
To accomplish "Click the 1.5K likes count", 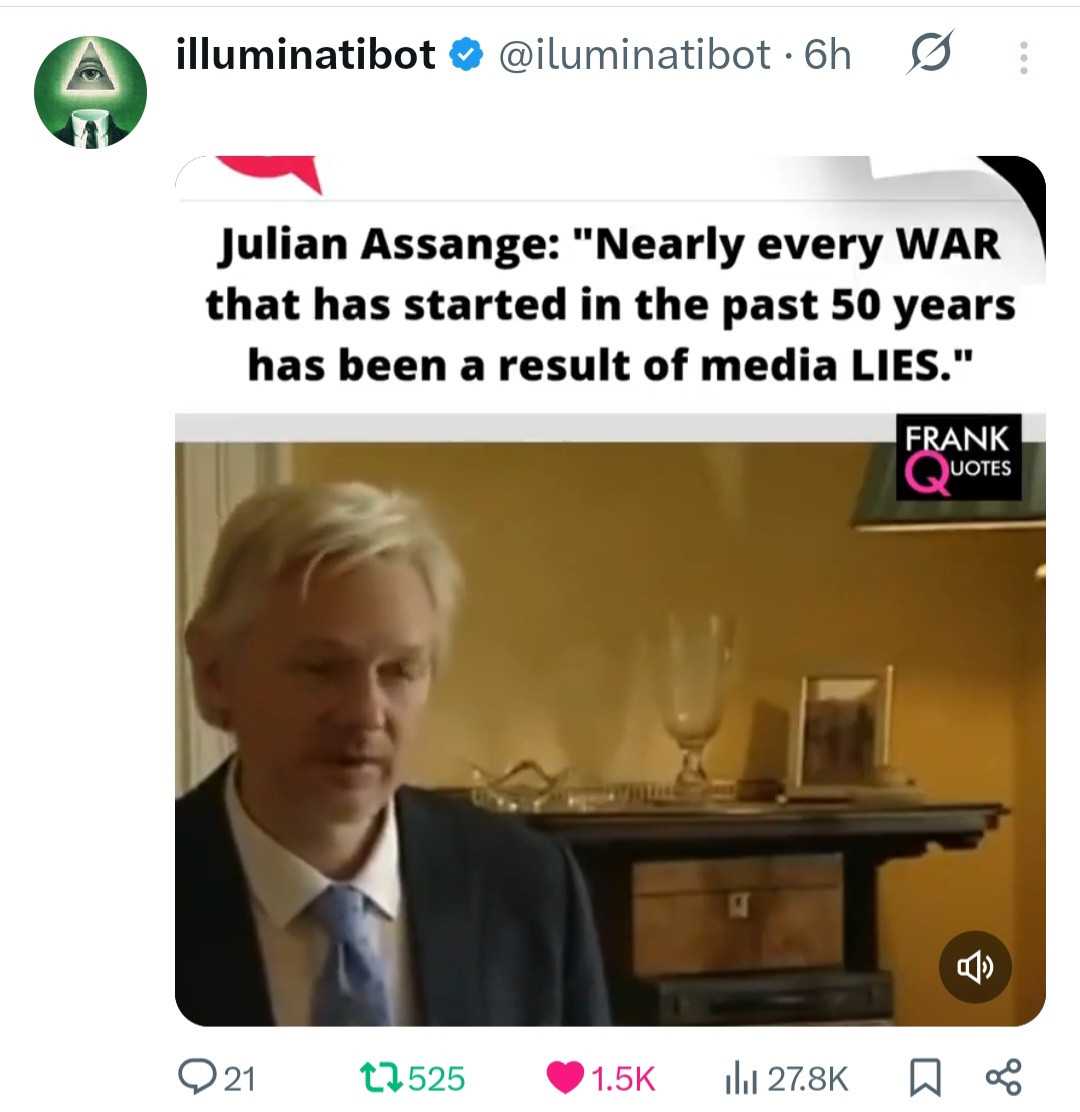I will coord(623,1079).
